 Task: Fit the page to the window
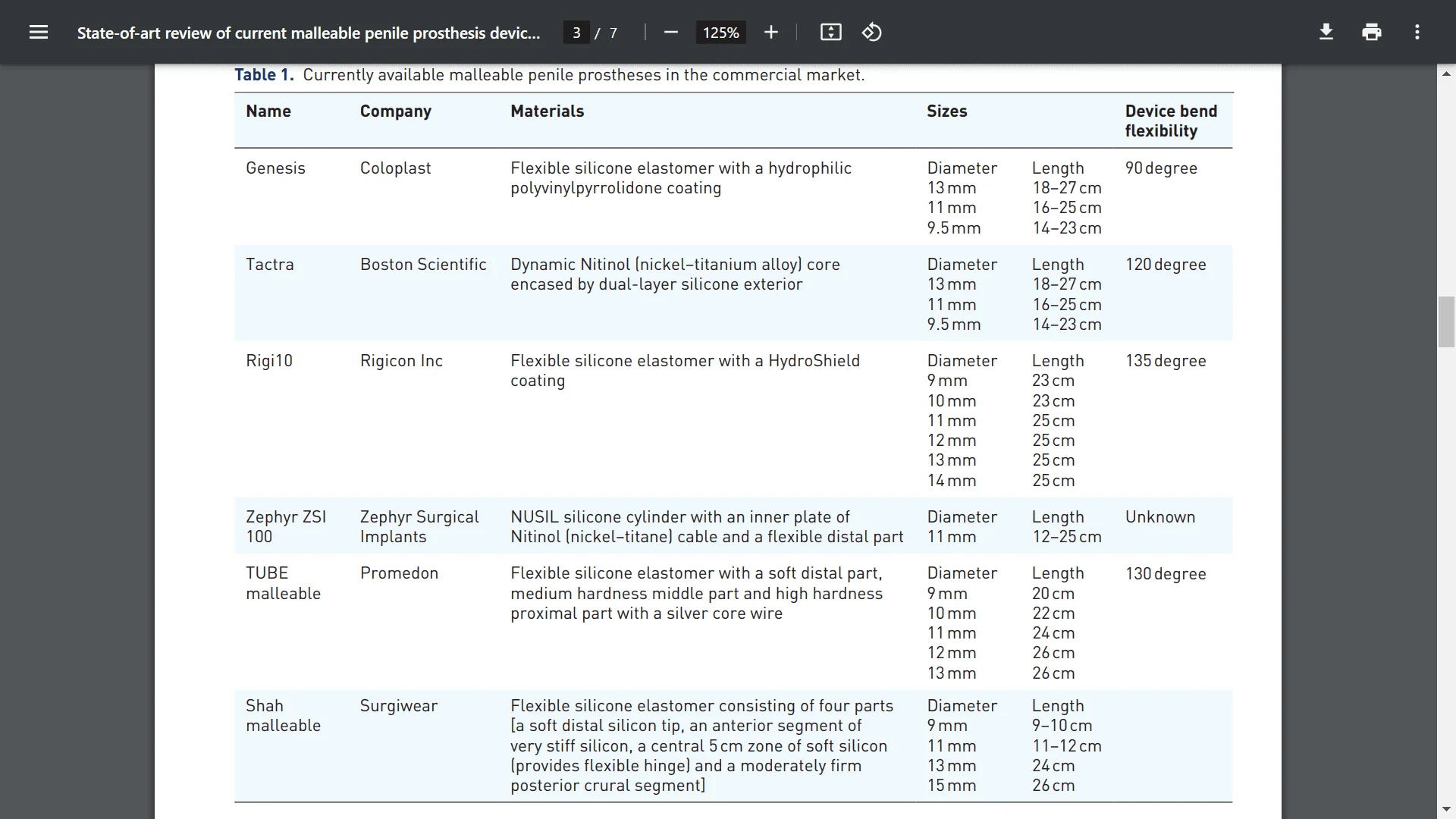830,32
